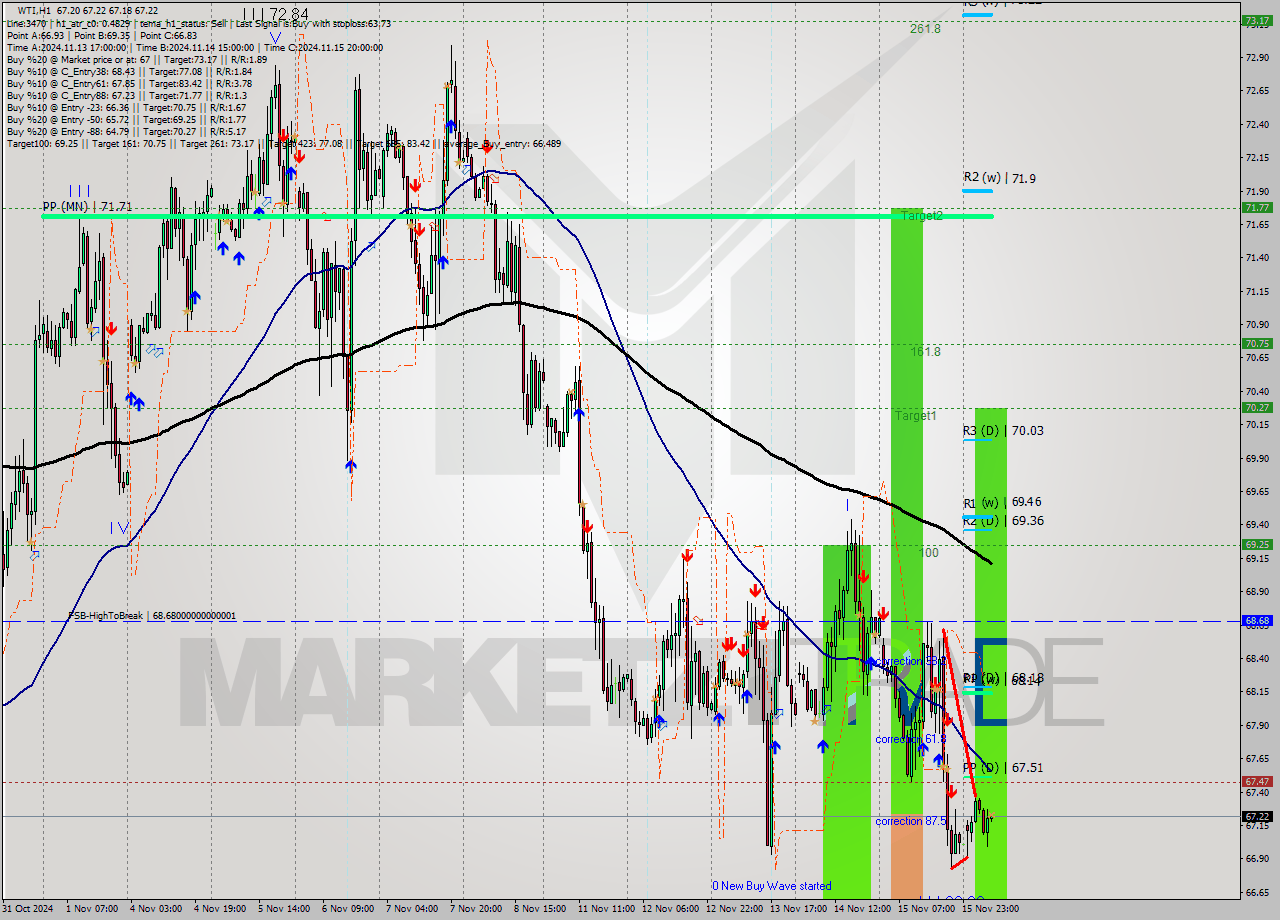This screenshot has height=920, width=1280.
Task: Click the blue 68.68 price tag
Action: 1256,620
